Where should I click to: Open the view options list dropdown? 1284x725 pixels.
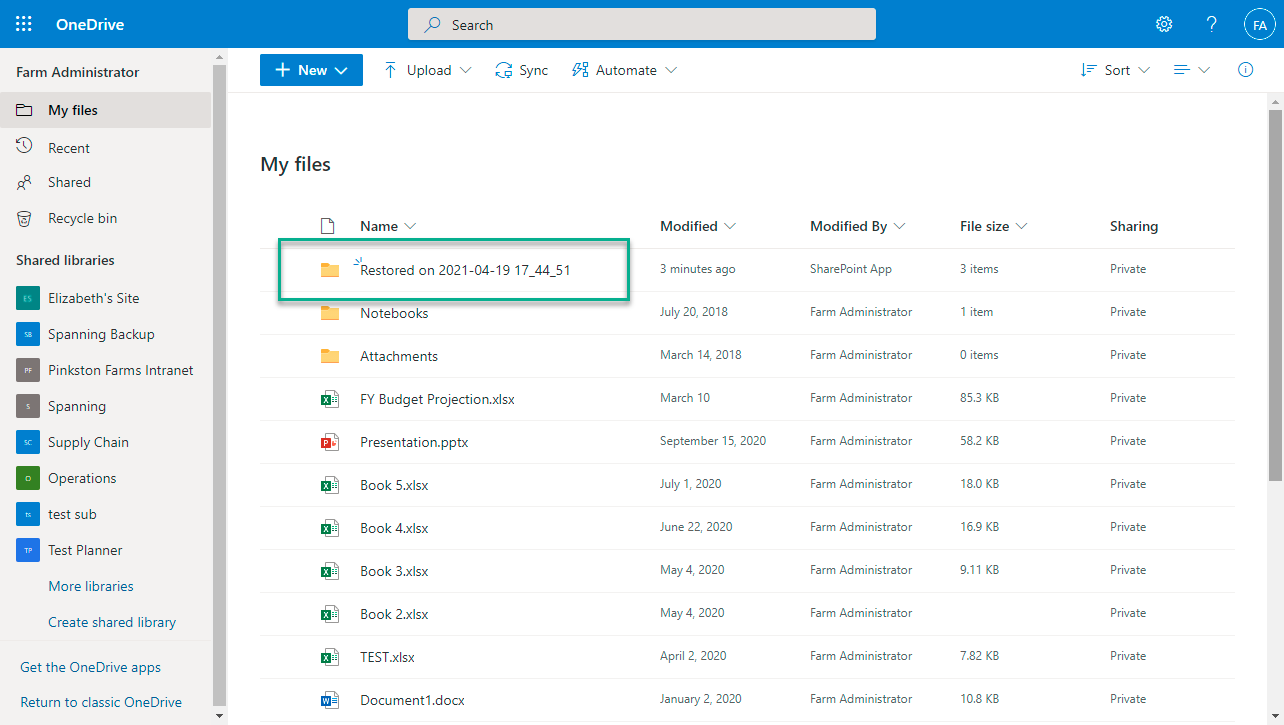(1192, 70)
